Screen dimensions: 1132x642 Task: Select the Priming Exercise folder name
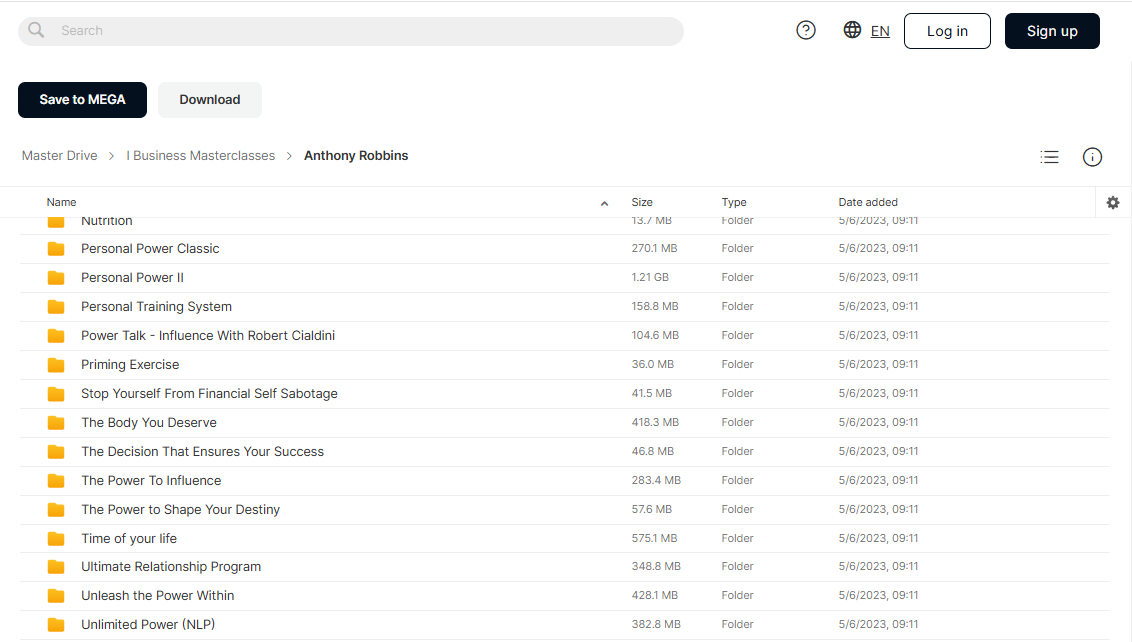(130, 365)
